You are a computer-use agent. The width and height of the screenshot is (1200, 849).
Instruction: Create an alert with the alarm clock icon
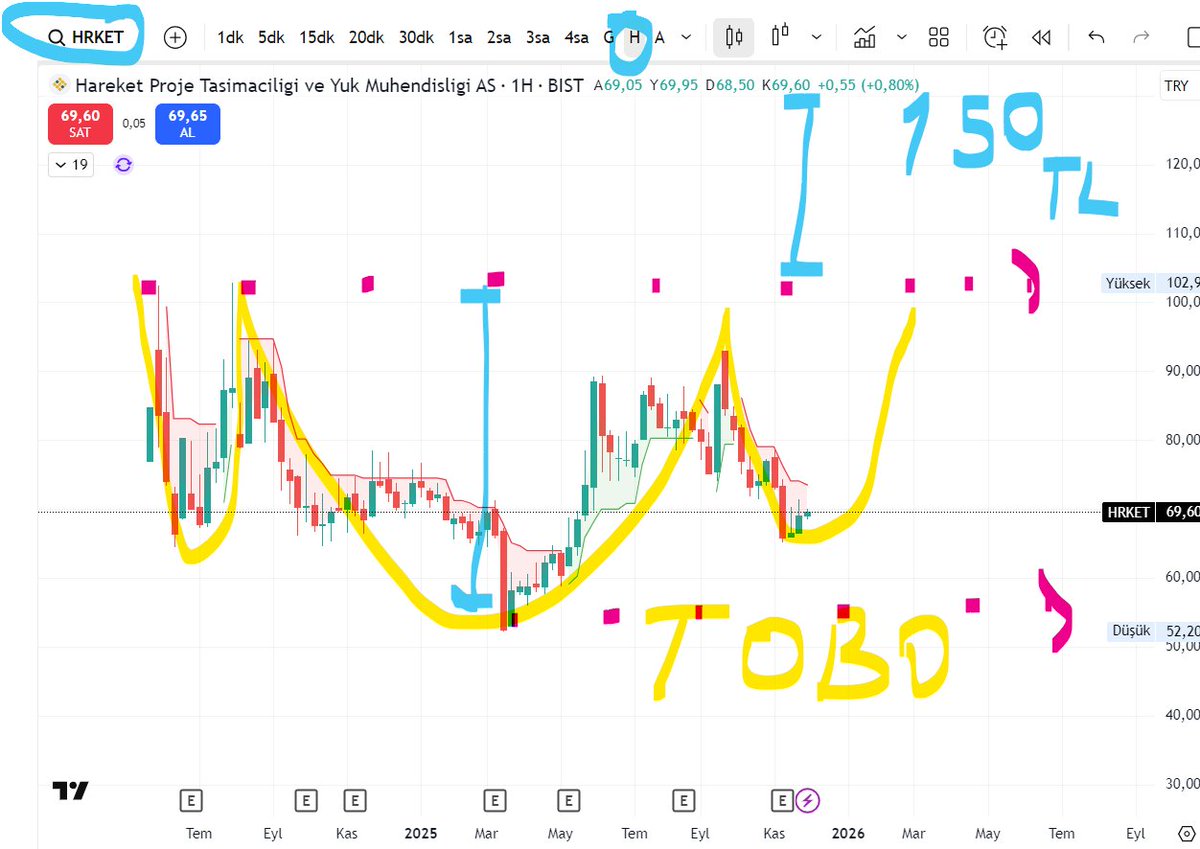click(x=994, y=37)
